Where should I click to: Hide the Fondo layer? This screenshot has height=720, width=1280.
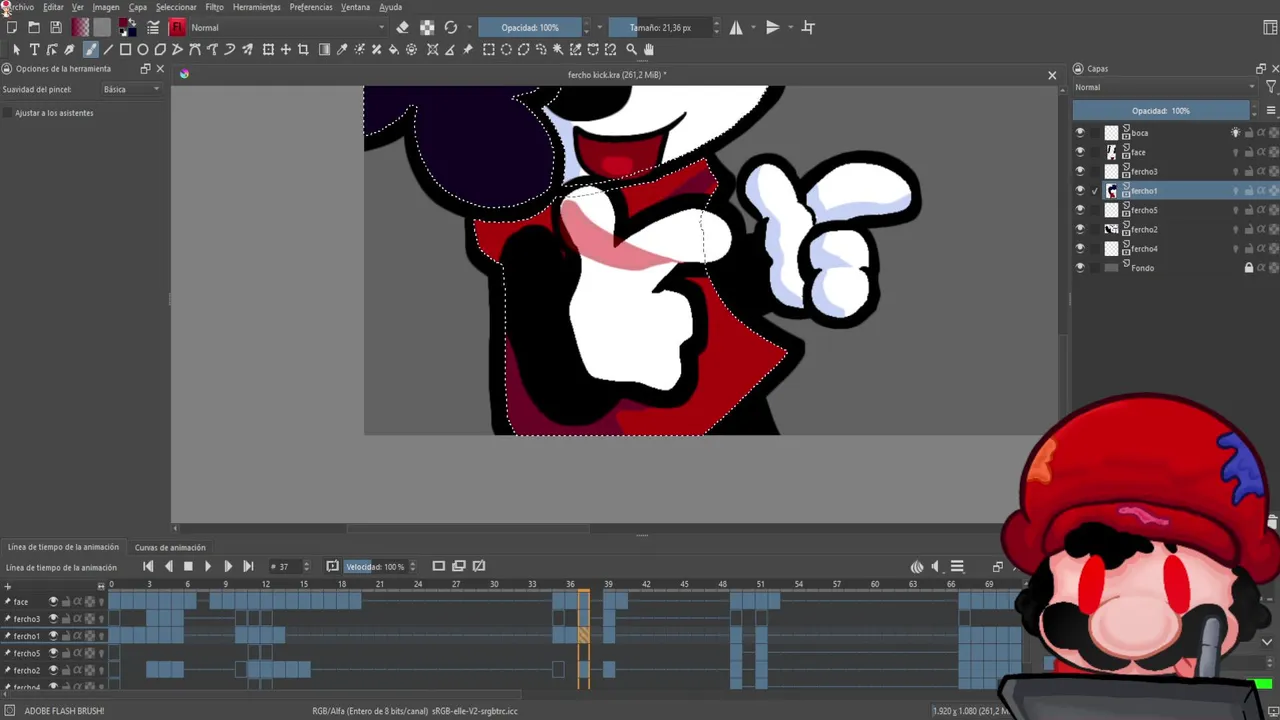tap(1079, 268)
